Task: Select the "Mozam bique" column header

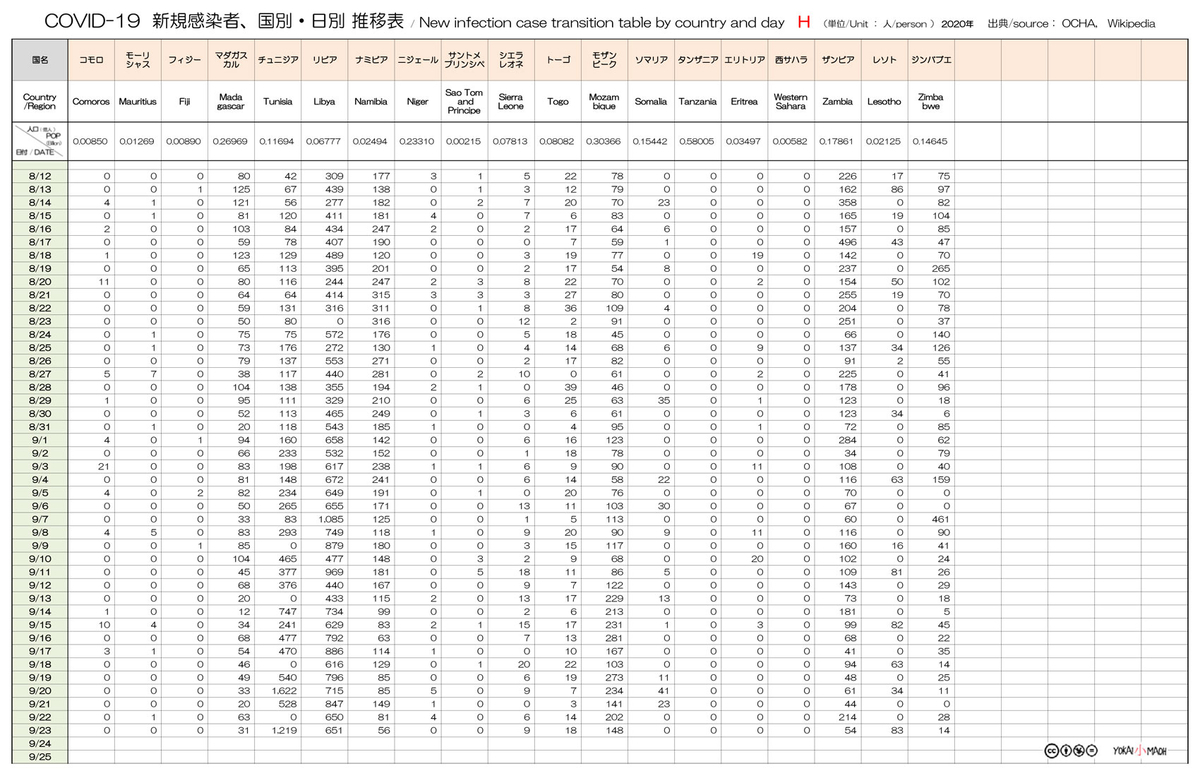Action: [x=604, y=102]
